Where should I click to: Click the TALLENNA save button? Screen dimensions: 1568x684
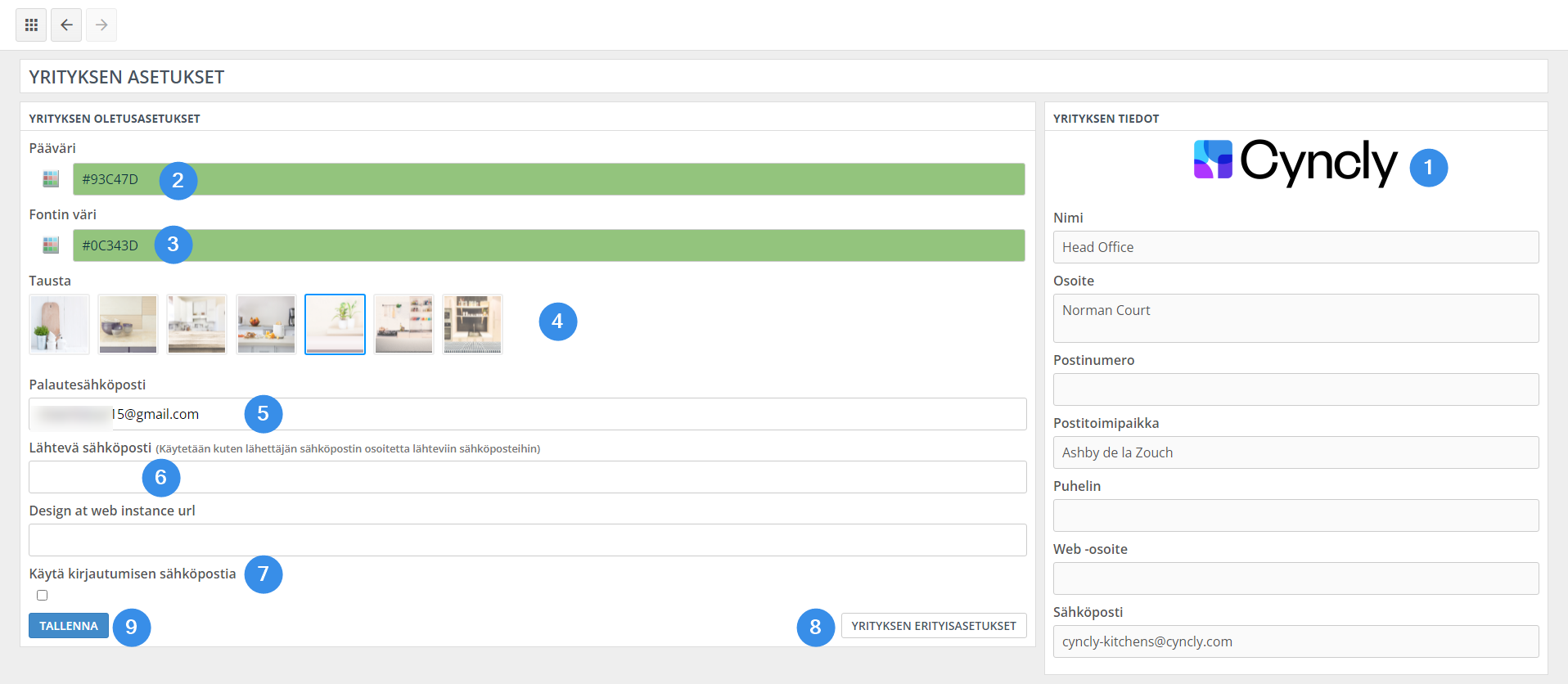point(69,626)
